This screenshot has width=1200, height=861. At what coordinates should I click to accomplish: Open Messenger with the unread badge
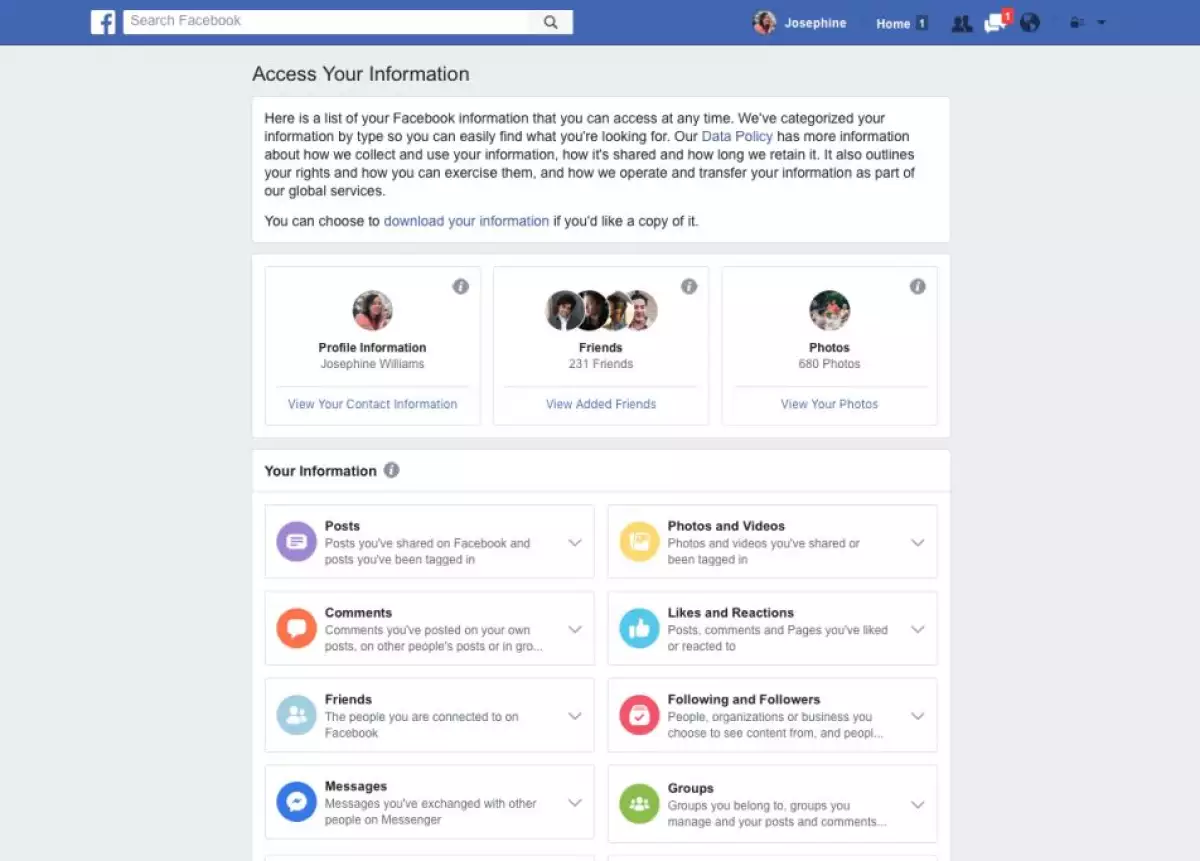point(995,22)
